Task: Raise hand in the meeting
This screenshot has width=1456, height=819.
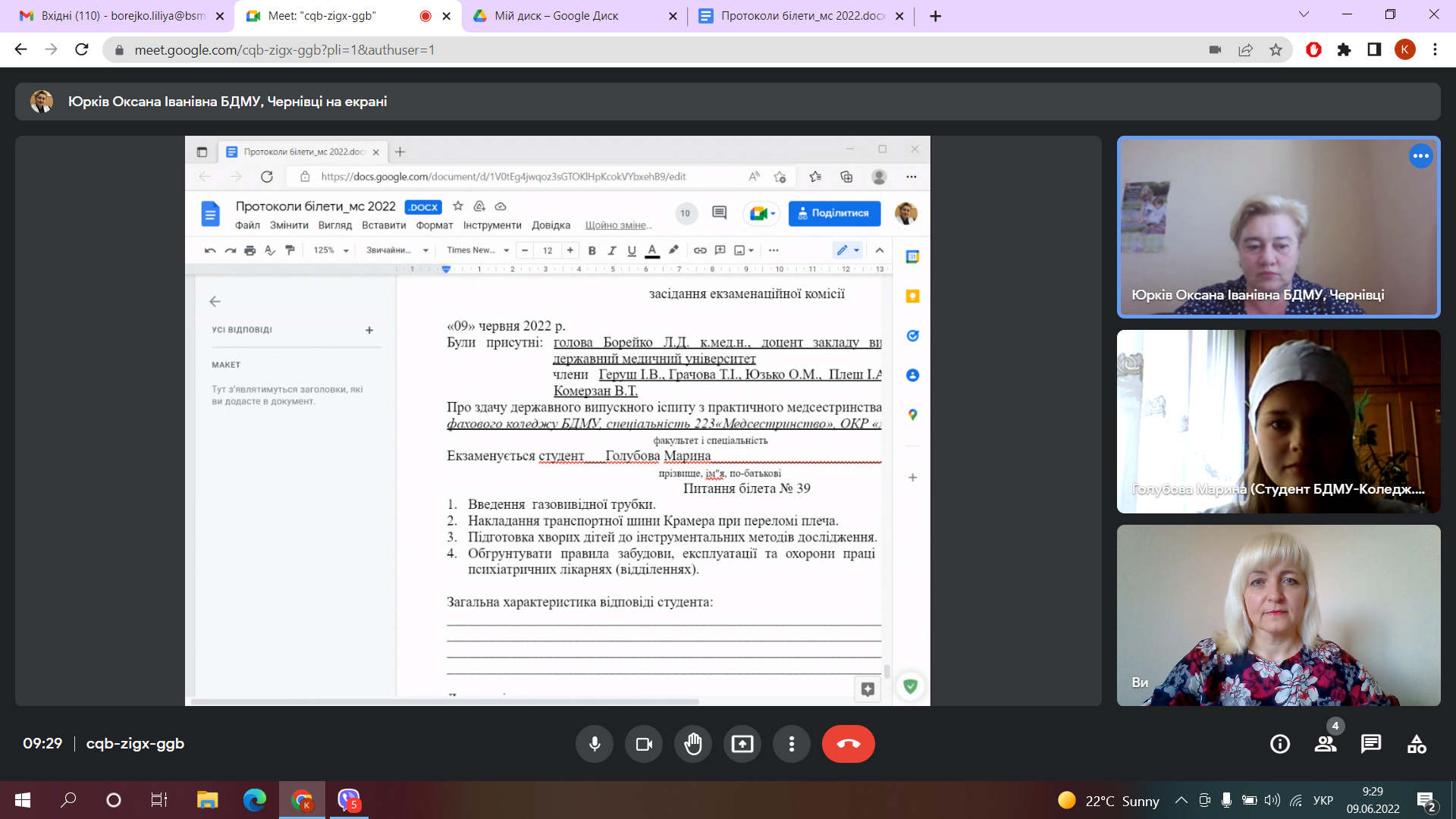Action: click(x=693, y=744)
